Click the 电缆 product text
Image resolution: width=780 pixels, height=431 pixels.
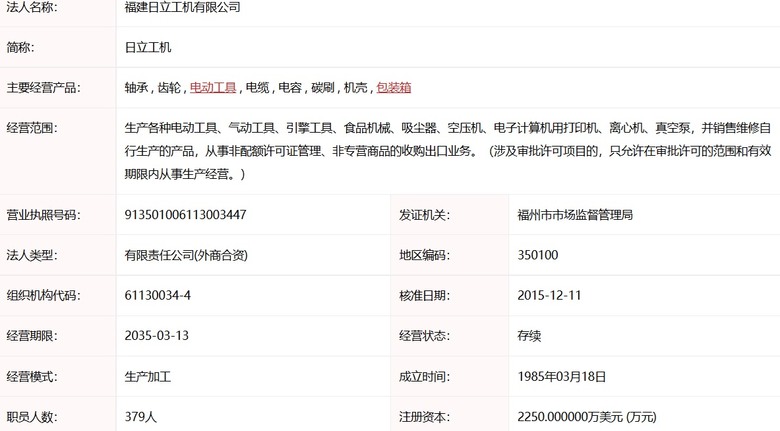point(258,88)
